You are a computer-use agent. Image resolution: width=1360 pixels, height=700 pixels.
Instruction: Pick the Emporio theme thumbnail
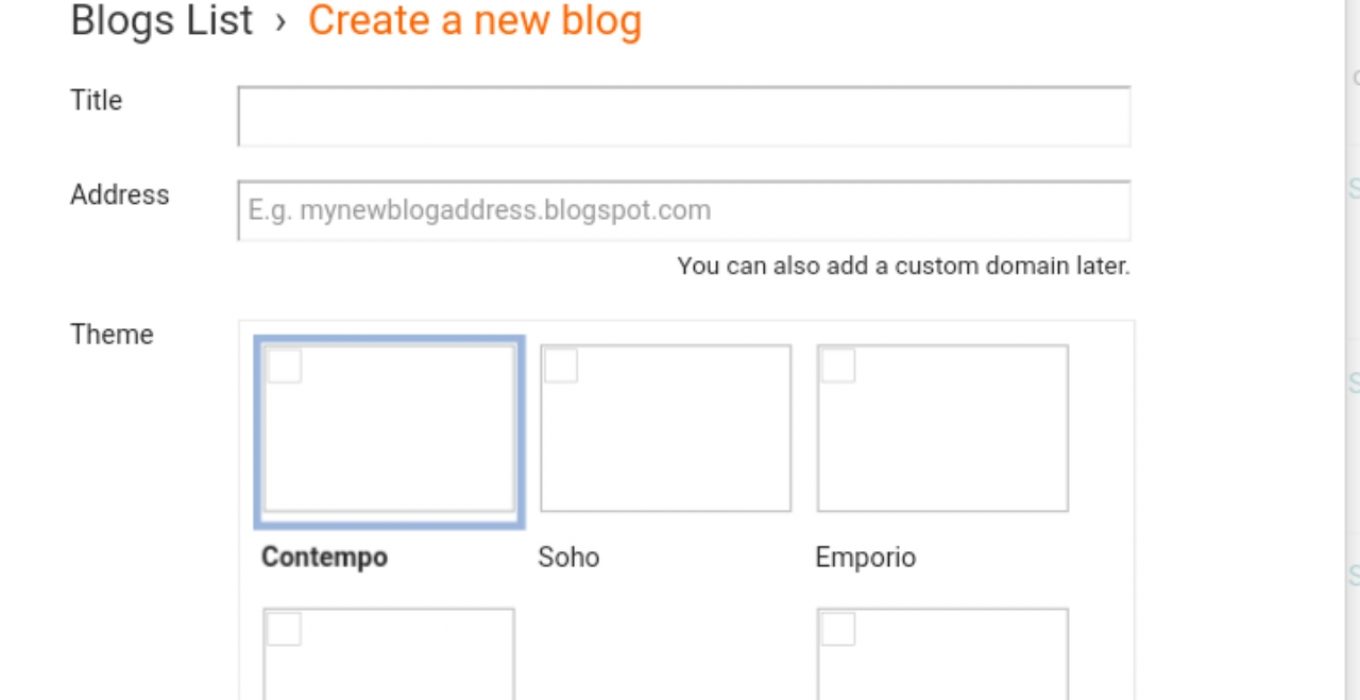[x=943, y=428]
